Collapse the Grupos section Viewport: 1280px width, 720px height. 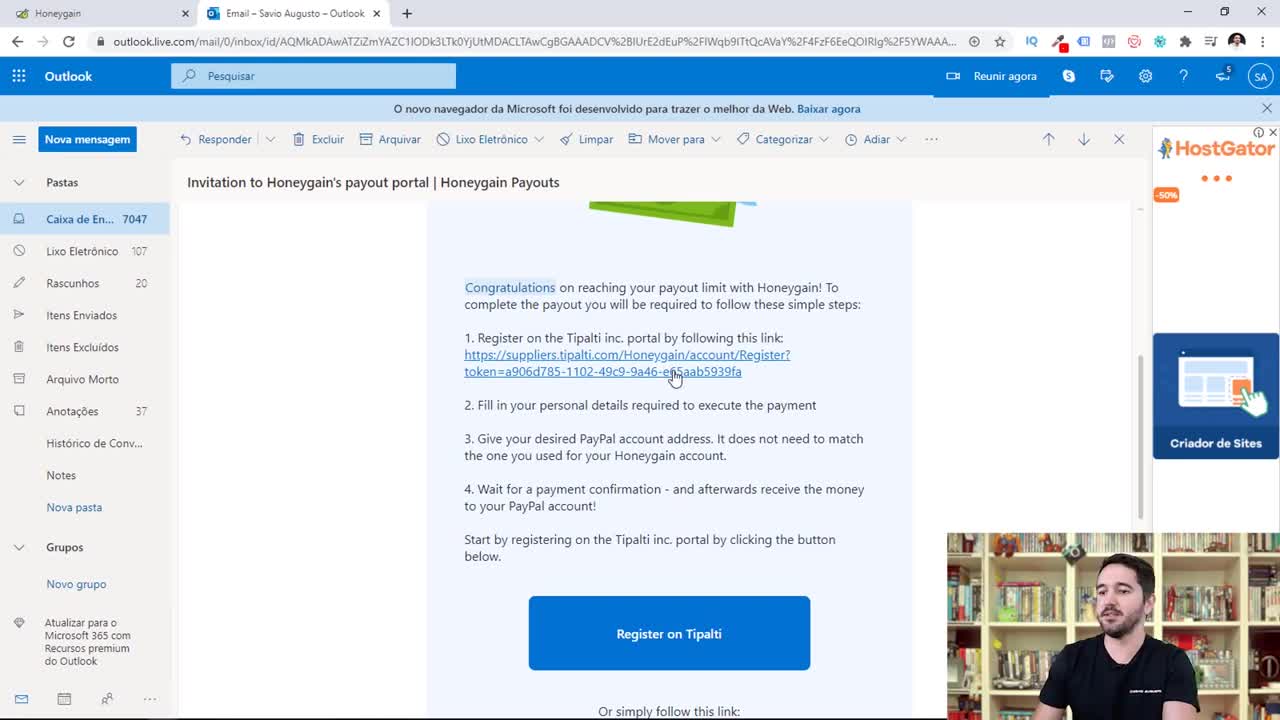coord(19,547)
